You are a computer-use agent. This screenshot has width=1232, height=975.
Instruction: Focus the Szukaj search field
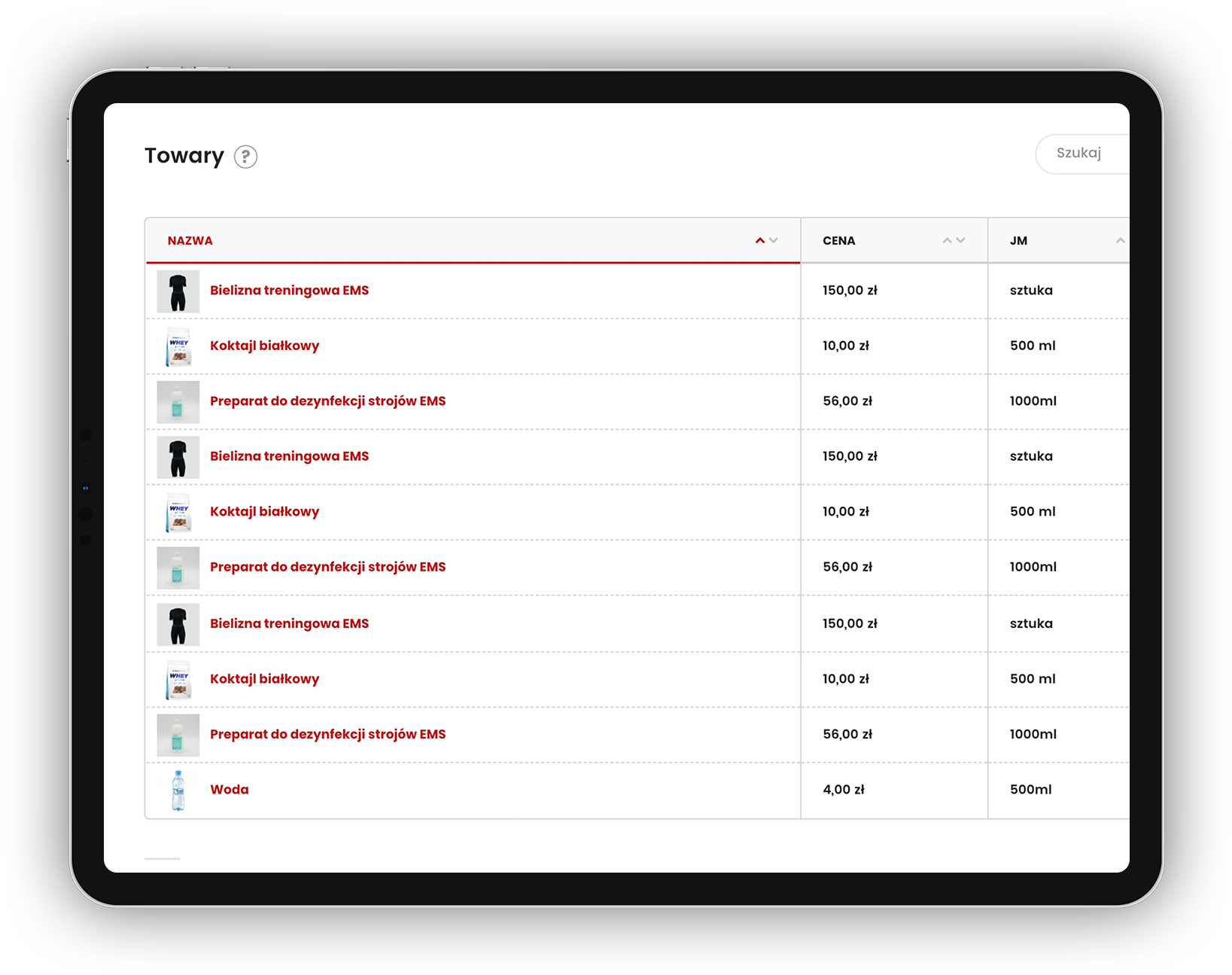(1082, 154)
